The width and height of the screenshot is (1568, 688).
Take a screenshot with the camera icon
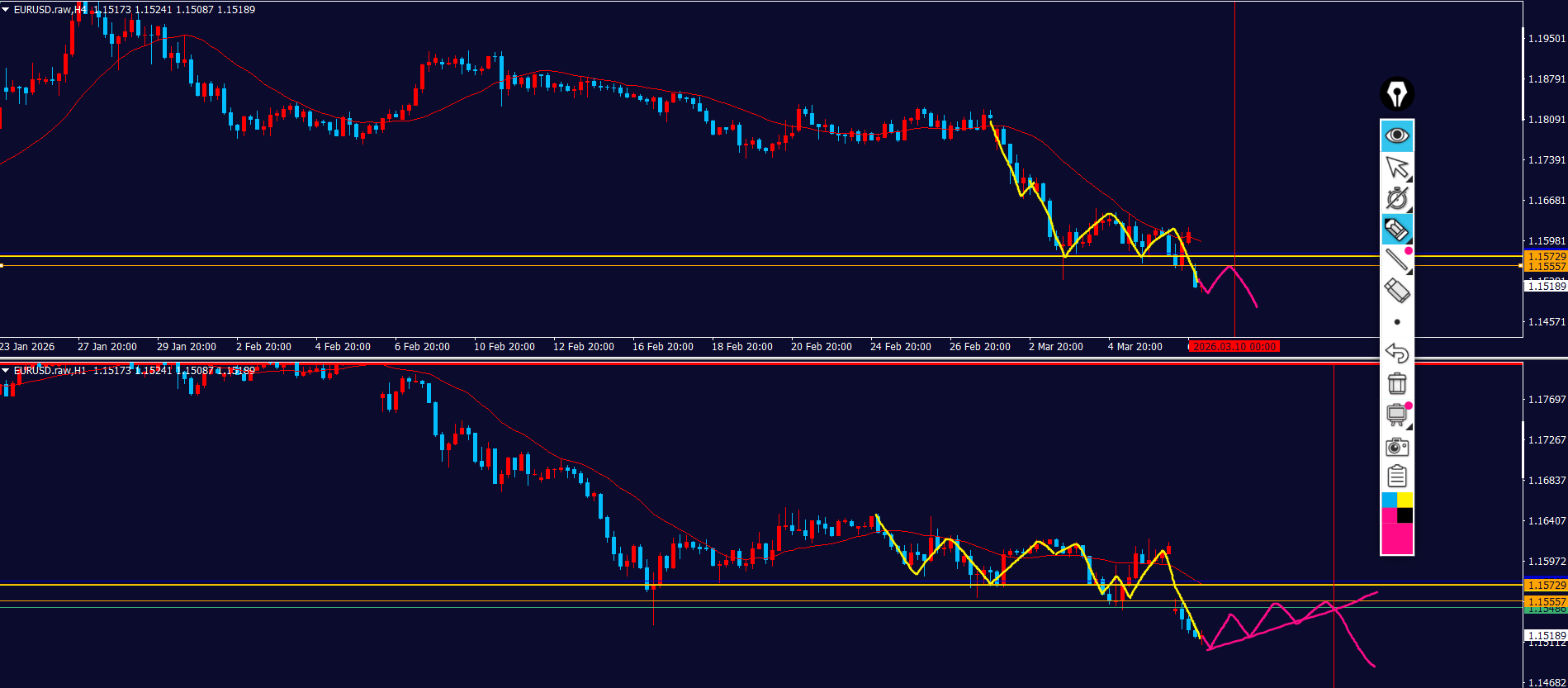click(1396, 447)
